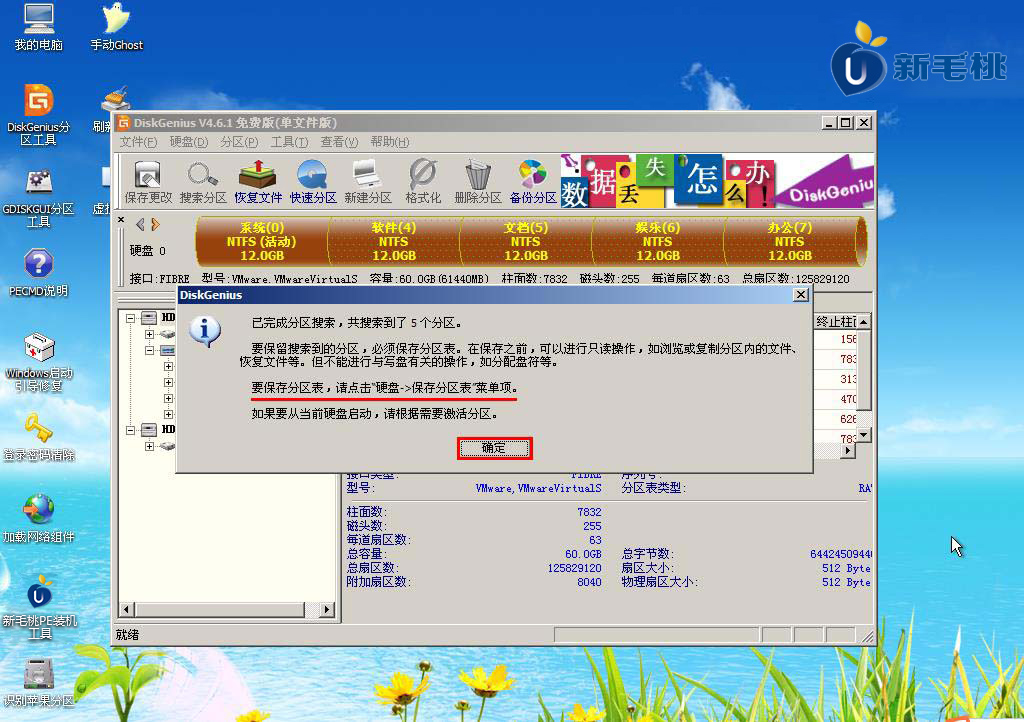Click the 删除分区 trash icon

tap(477, 181)
